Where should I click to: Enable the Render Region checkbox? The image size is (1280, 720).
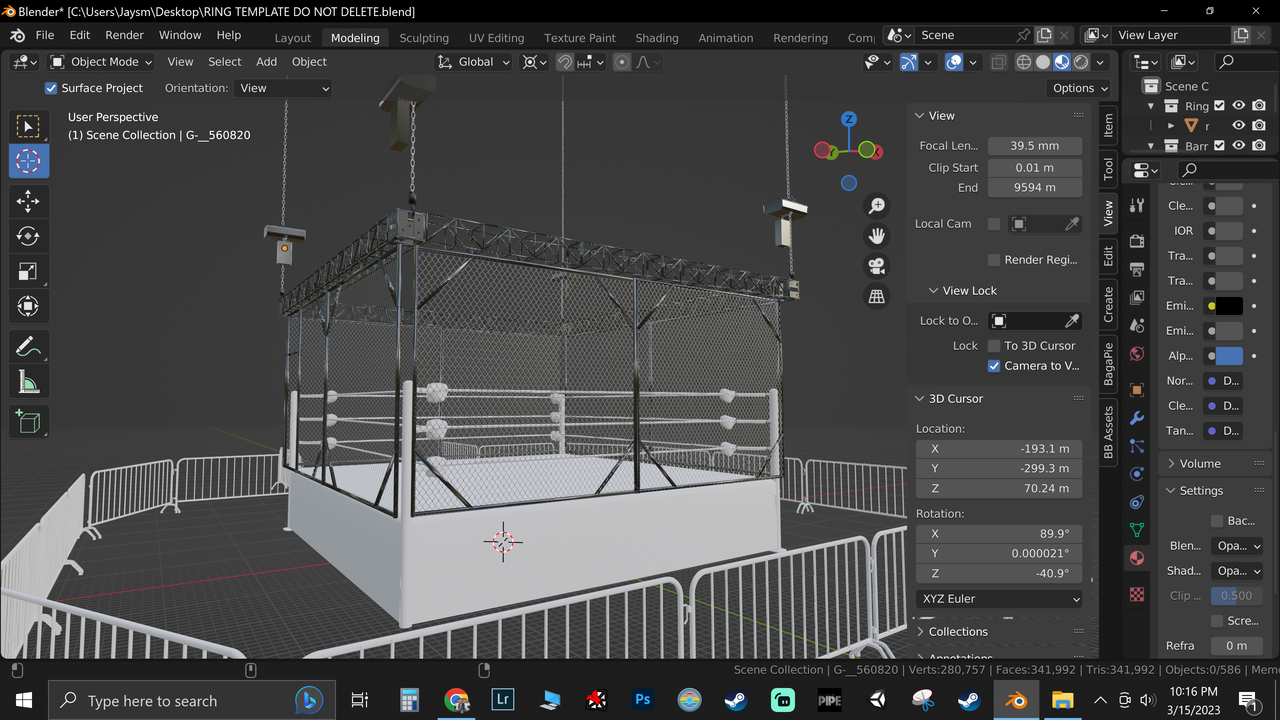pyautogui.click(x=994, y=260)
